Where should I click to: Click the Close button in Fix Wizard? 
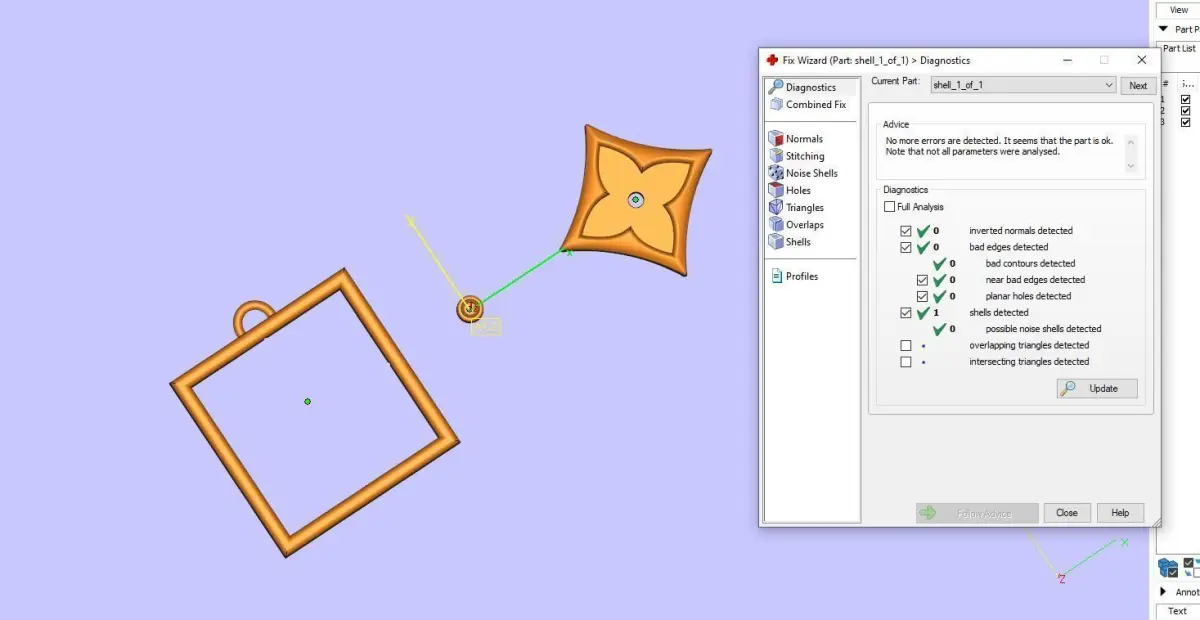click(1067, 513)
